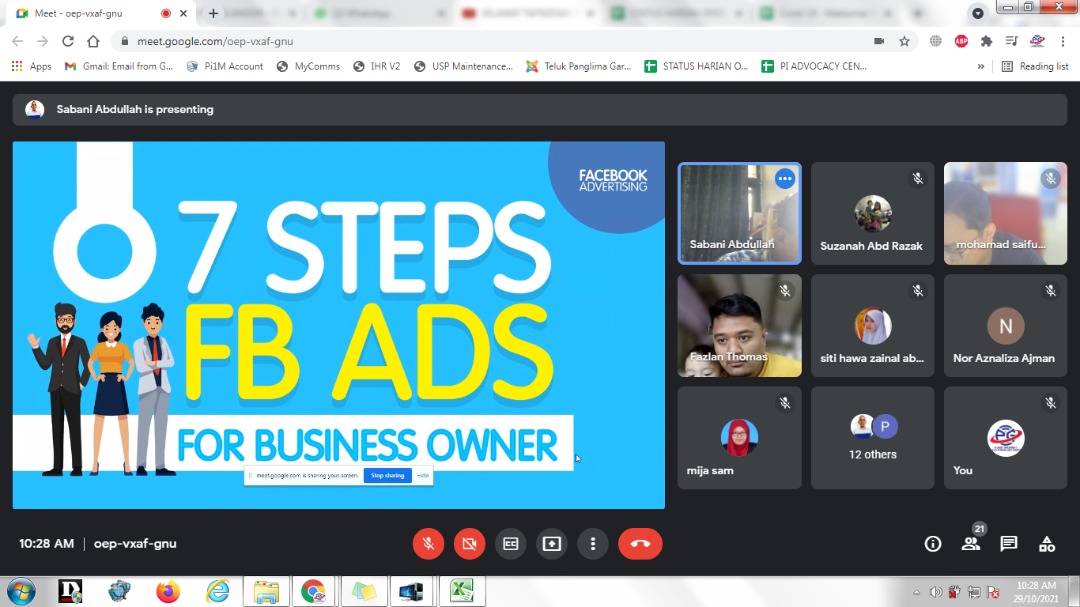
Task: Open the Reading list button
Action: click(1035, 66)
